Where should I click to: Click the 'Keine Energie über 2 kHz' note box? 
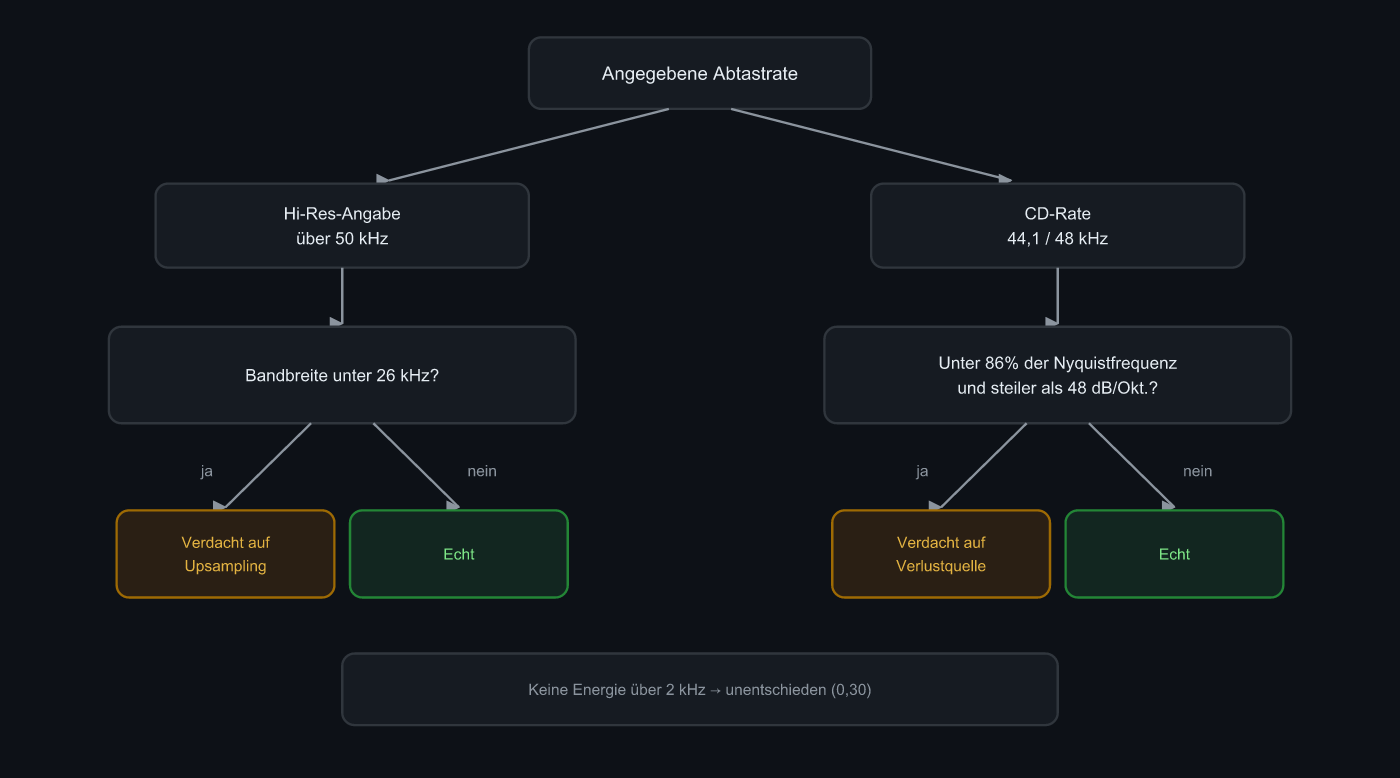click(x=700, y=689)
